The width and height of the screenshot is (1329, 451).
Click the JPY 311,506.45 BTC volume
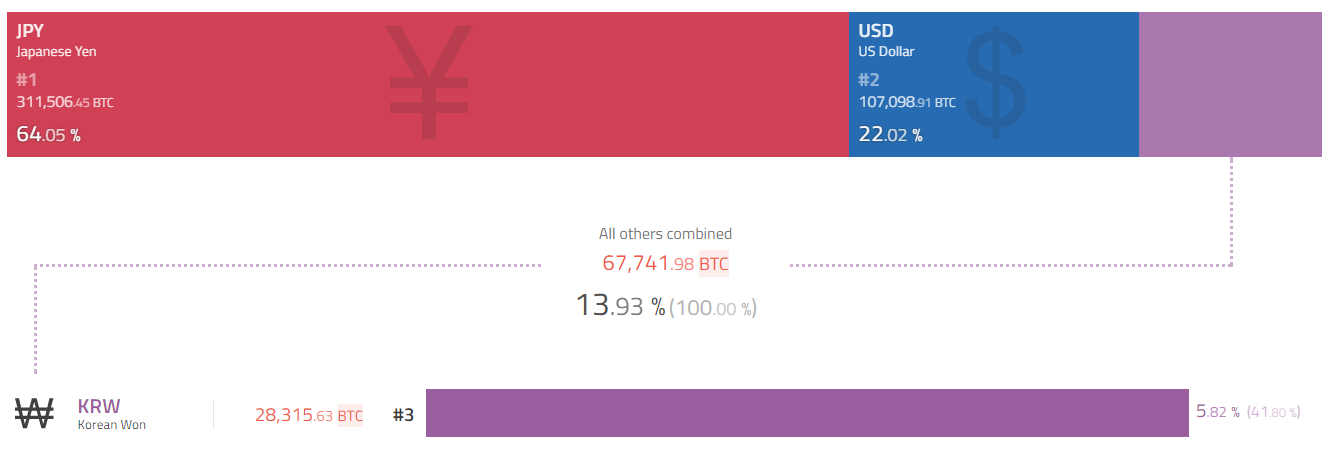65,101
